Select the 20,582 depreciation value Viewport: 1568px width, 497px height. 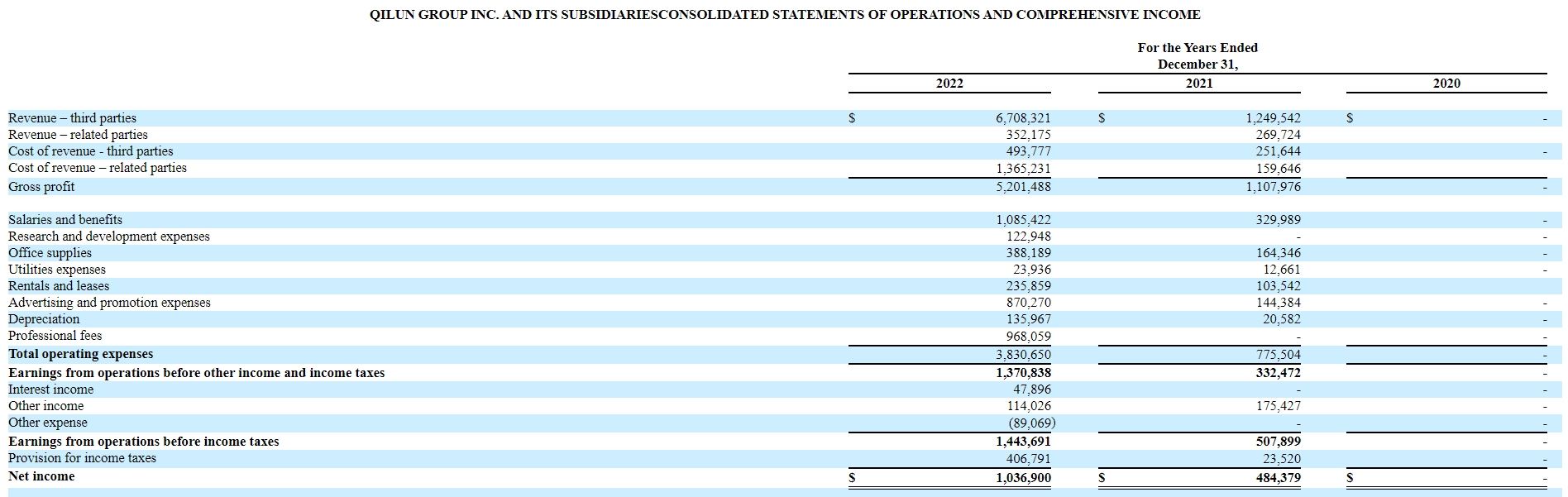tap(1282, 319)
